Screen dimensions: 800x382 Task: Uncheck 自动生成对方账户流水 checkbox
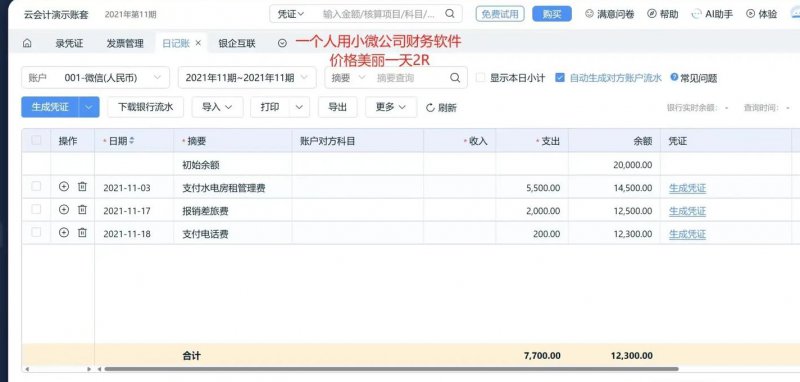pyautogui.click(x=560, y=78)
